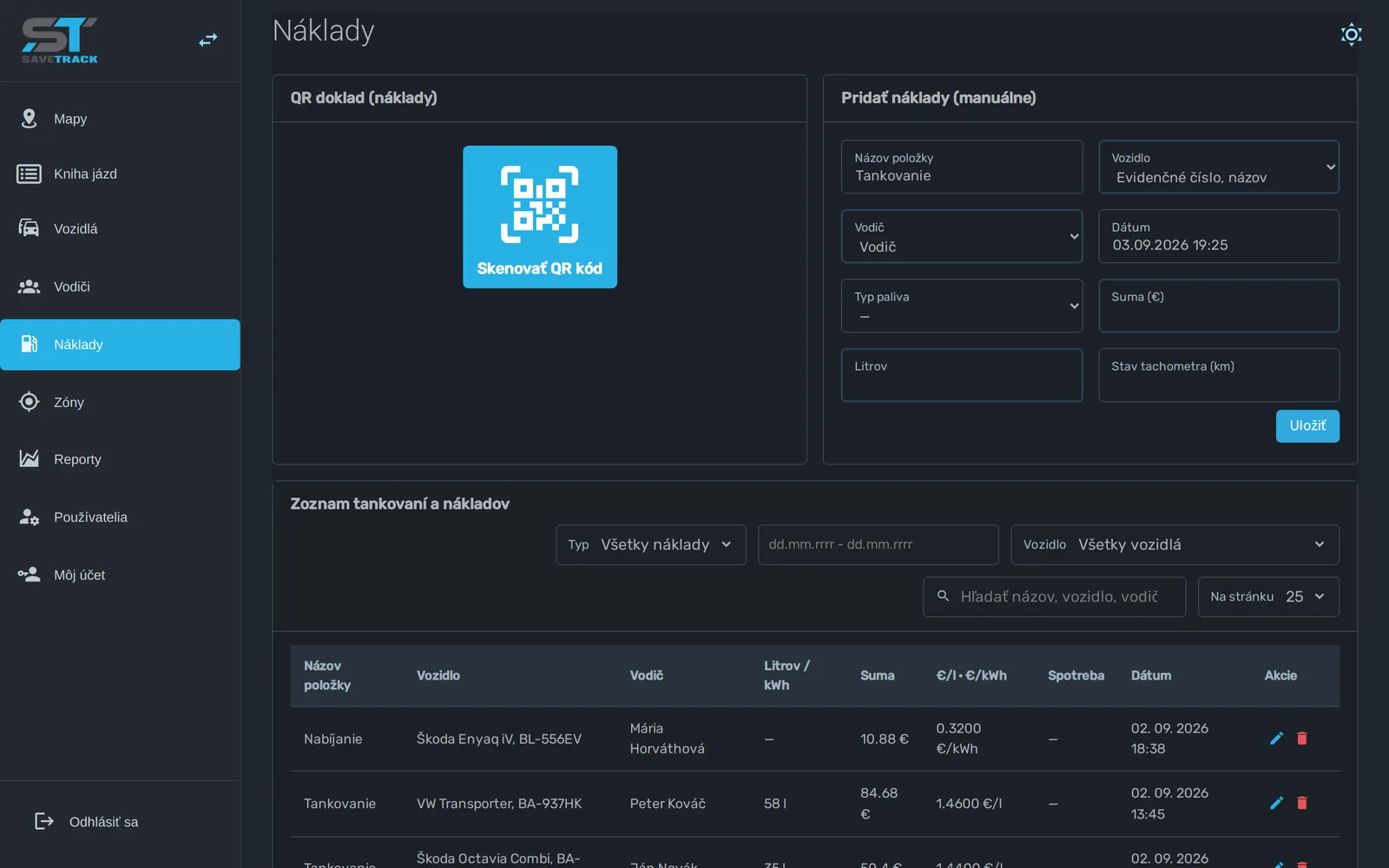Open Vodiči section
The width and height of the screenshot is (1389, 868).
click(120, 286)
